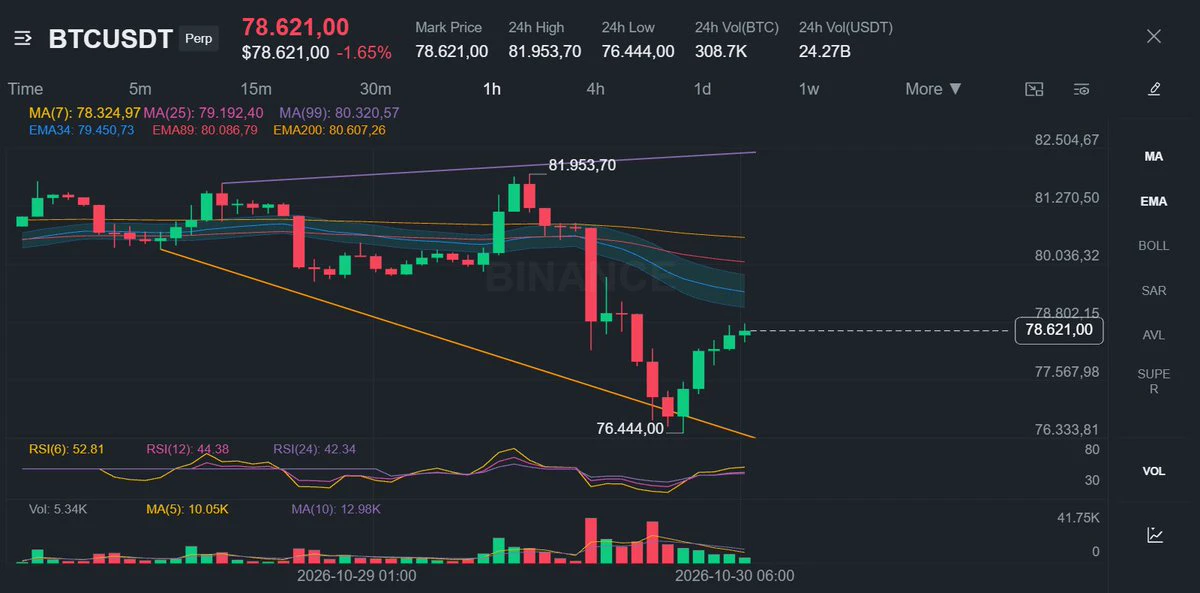Click the volume MA(5) 10.05K legend
The image size is (1200, 593).
[x=187, y=509]
